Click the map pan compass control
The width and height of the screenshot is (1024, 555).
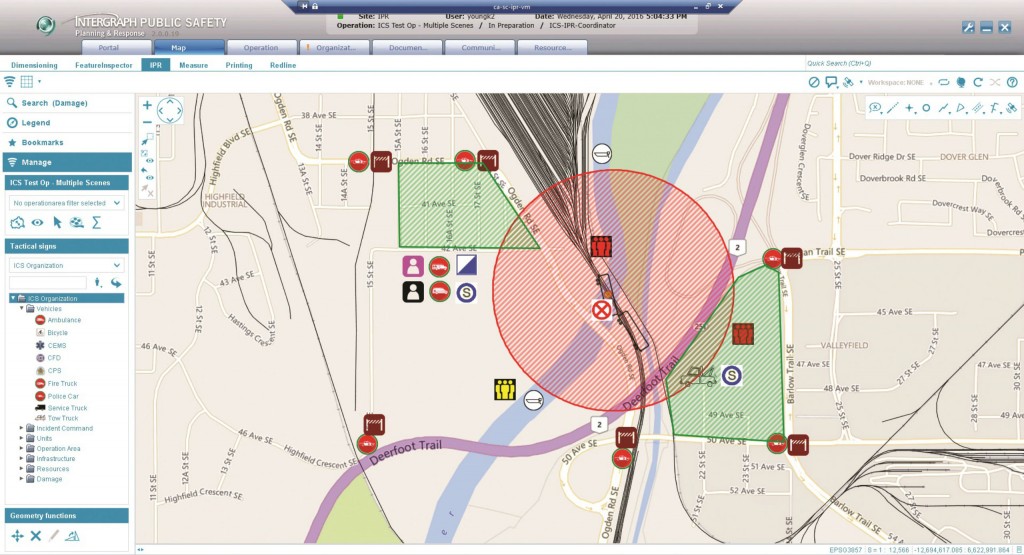point(170,110)
